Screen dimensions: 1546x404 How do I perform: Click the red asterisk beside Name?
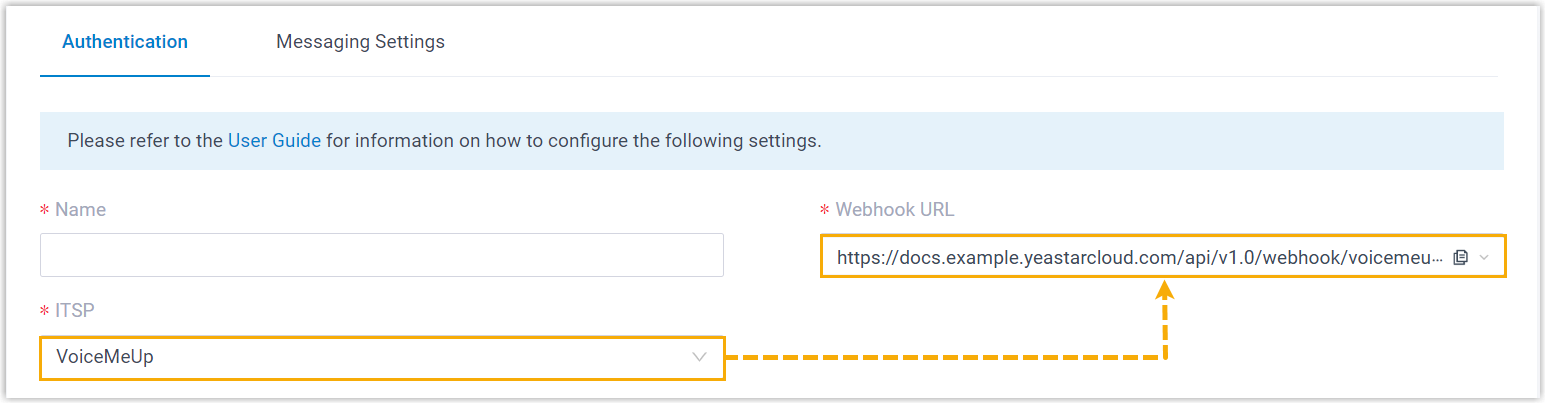coord(45,211)
